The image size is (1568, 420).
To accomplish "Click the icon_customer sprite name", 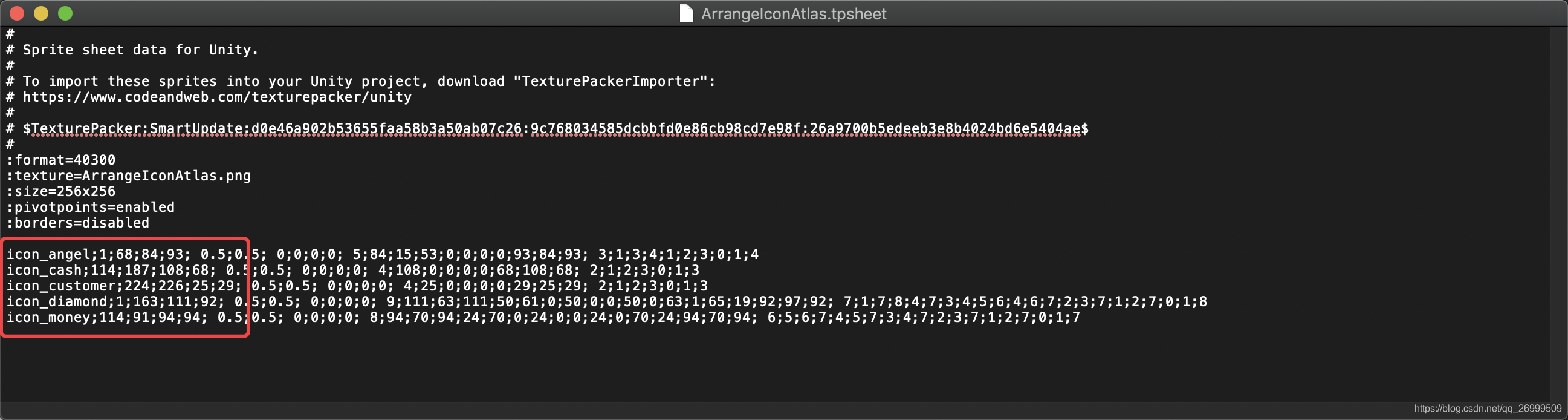I will click(x=61, y=286).
